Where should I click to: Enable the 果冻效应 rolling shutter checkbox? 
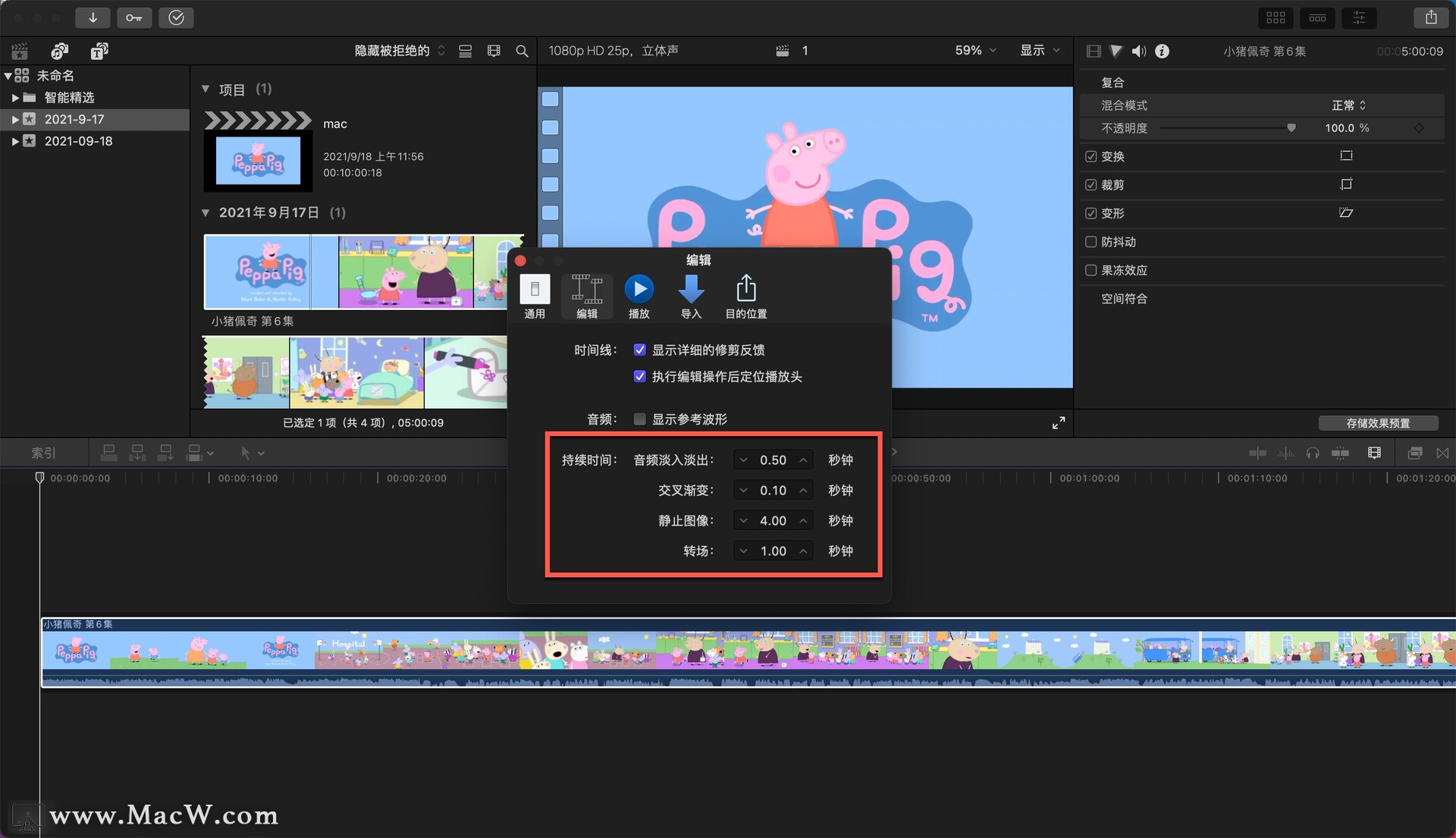pyautogui.click(x=1090, y=270)
